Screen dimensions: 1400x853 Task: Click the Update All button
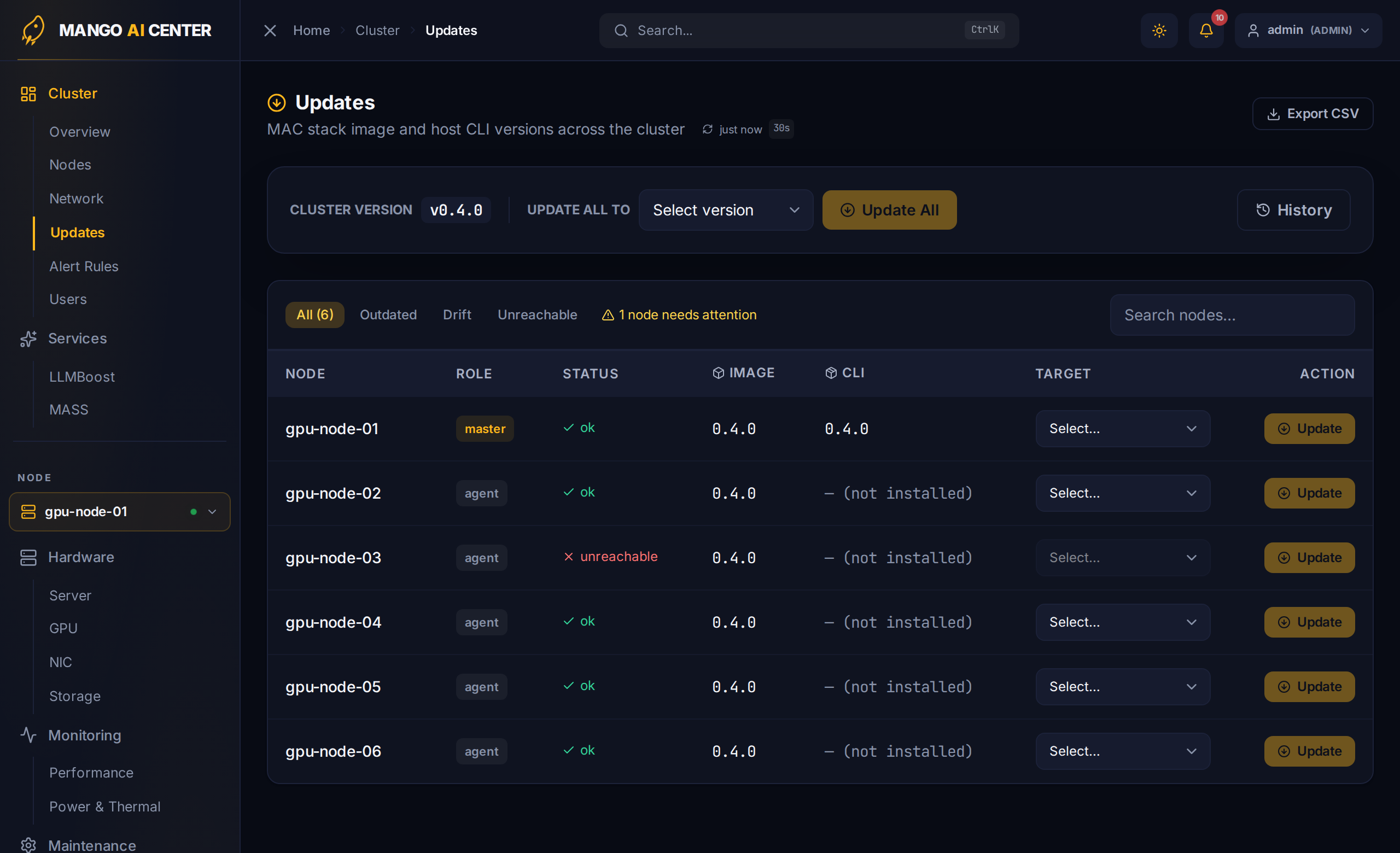click(889, 210)
